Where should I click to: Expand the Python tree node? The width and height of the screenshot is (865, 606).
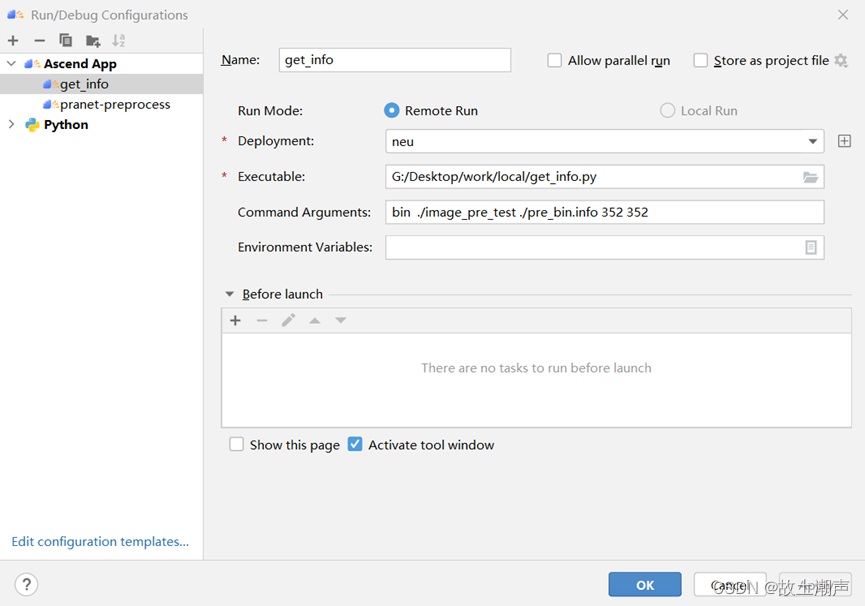[x=12, y=125]
